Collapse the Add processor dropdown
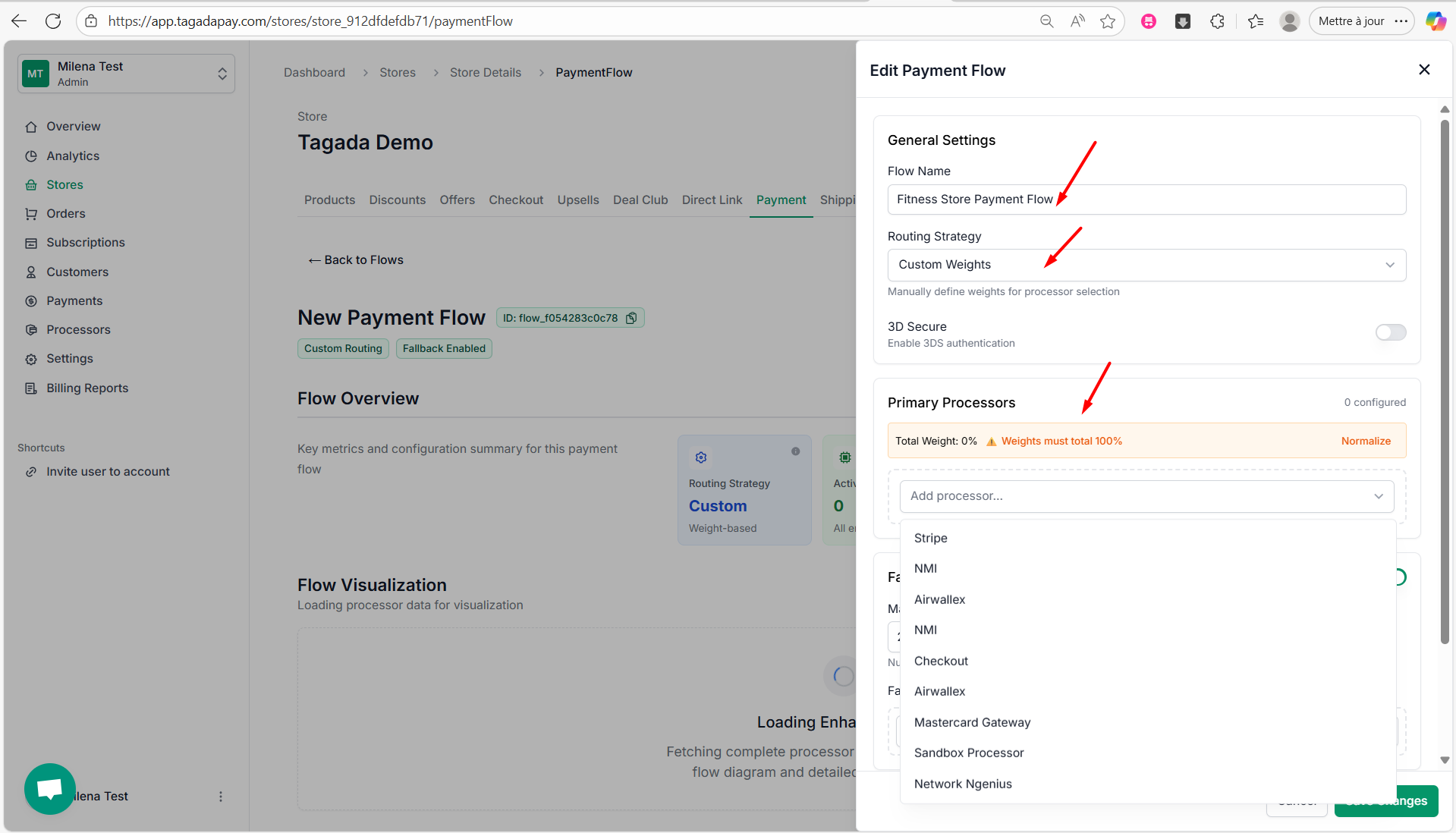The image size is (1456, 833). tap(1146, 496)
